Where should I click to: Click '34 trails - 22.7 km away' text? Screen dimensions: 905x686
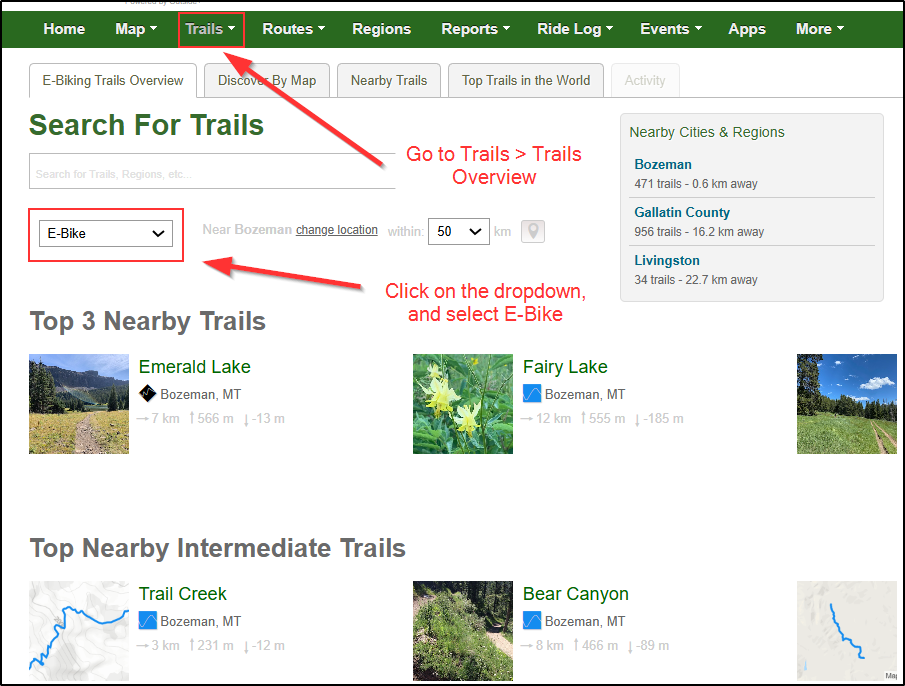[x=695, y=280]
